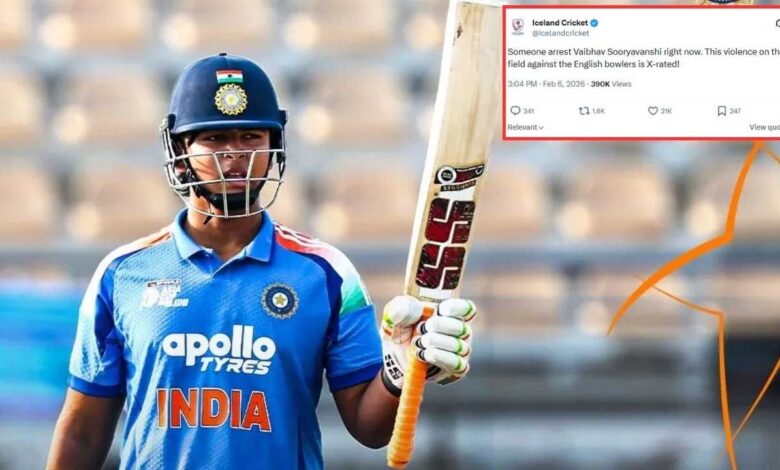The height and width of the screenshot is (470, 780).
Task: Click the blue verified badge
Action: coord(594,23)
